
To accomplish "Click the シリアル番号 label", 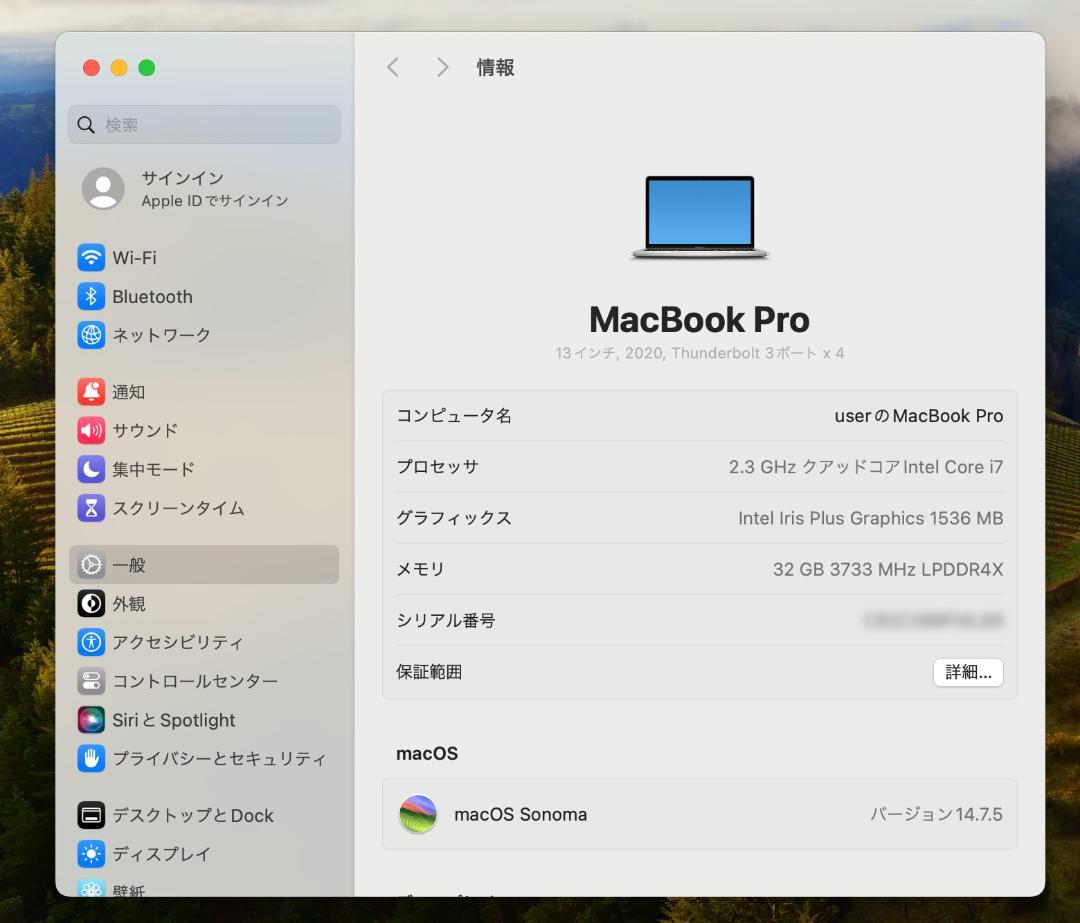I will pyautogui.click(x=446, y=621).
